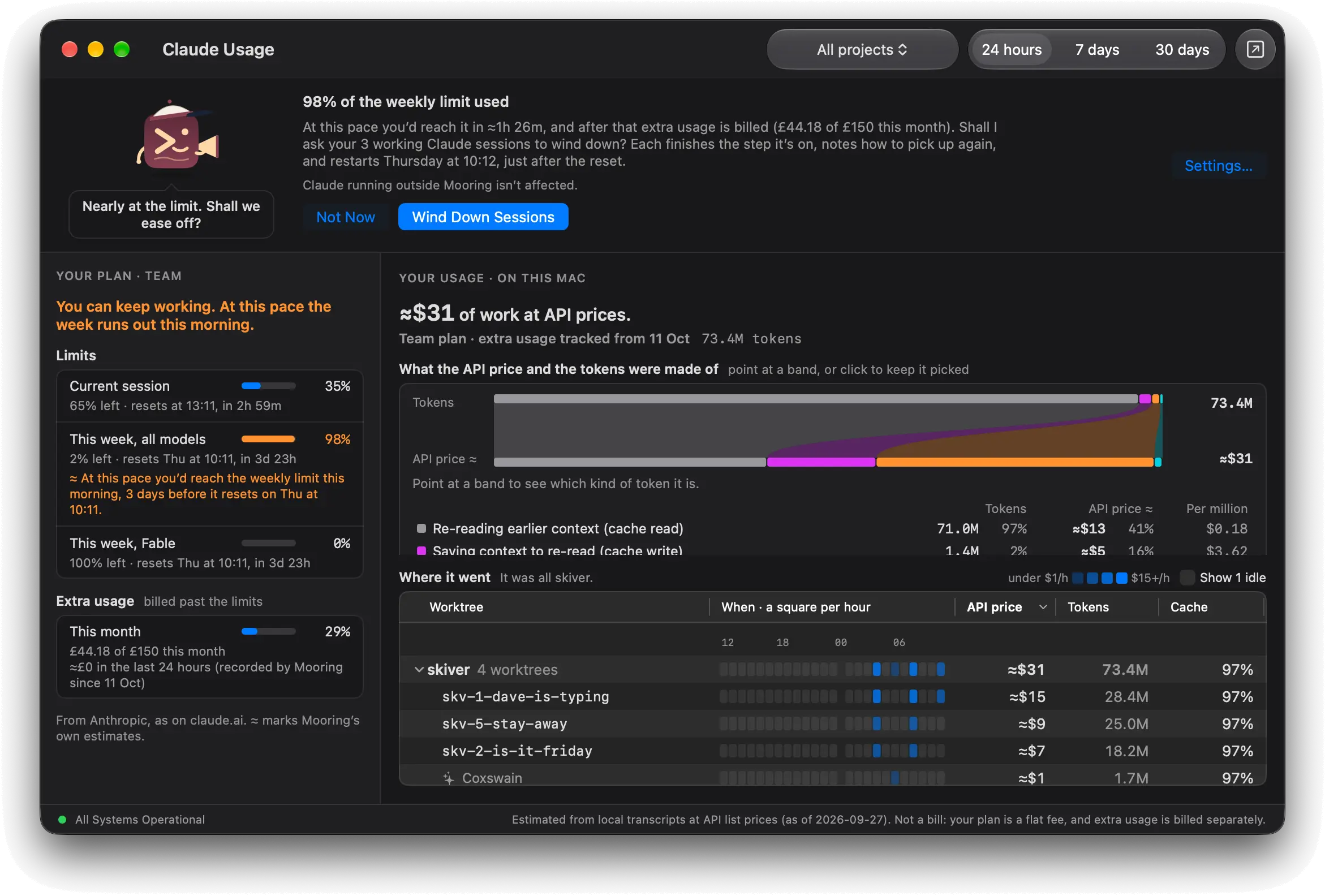The image size is (1325, 896).
Task: Click the Re-reading earlier context legend row
Action: [x=832, y=528]
